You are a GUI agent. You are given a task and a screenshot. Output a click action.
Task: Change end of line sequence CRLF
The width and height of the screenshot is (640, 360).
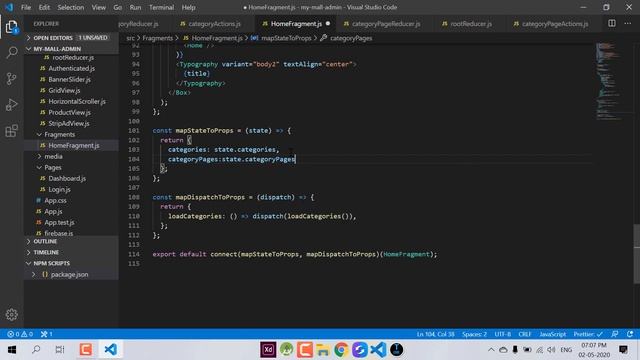pyautogui.click(x=524, y=334)
